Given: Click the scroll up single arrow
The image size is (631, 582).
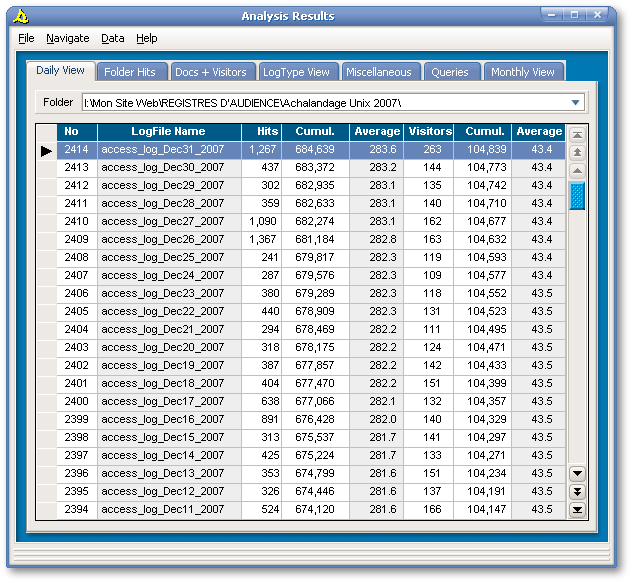Looking at the screenshot, I should point(577,170).
